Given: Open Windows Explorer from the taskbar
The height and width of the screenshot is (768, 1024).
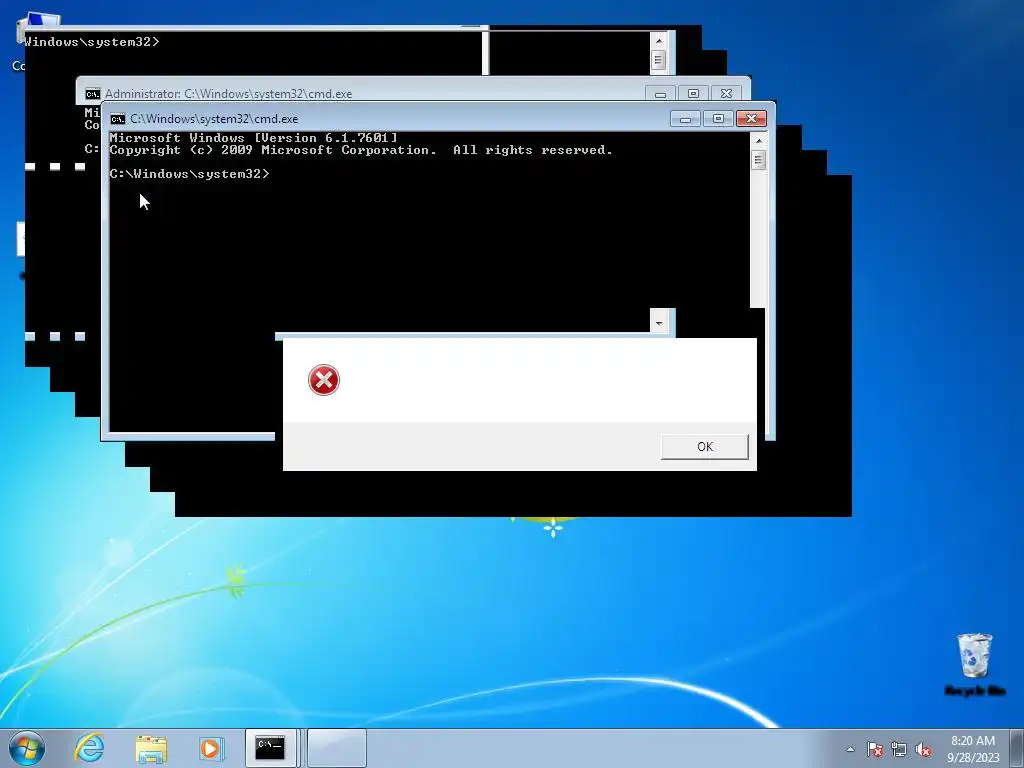Looking at the screenshot, I should tap(151, 748).
